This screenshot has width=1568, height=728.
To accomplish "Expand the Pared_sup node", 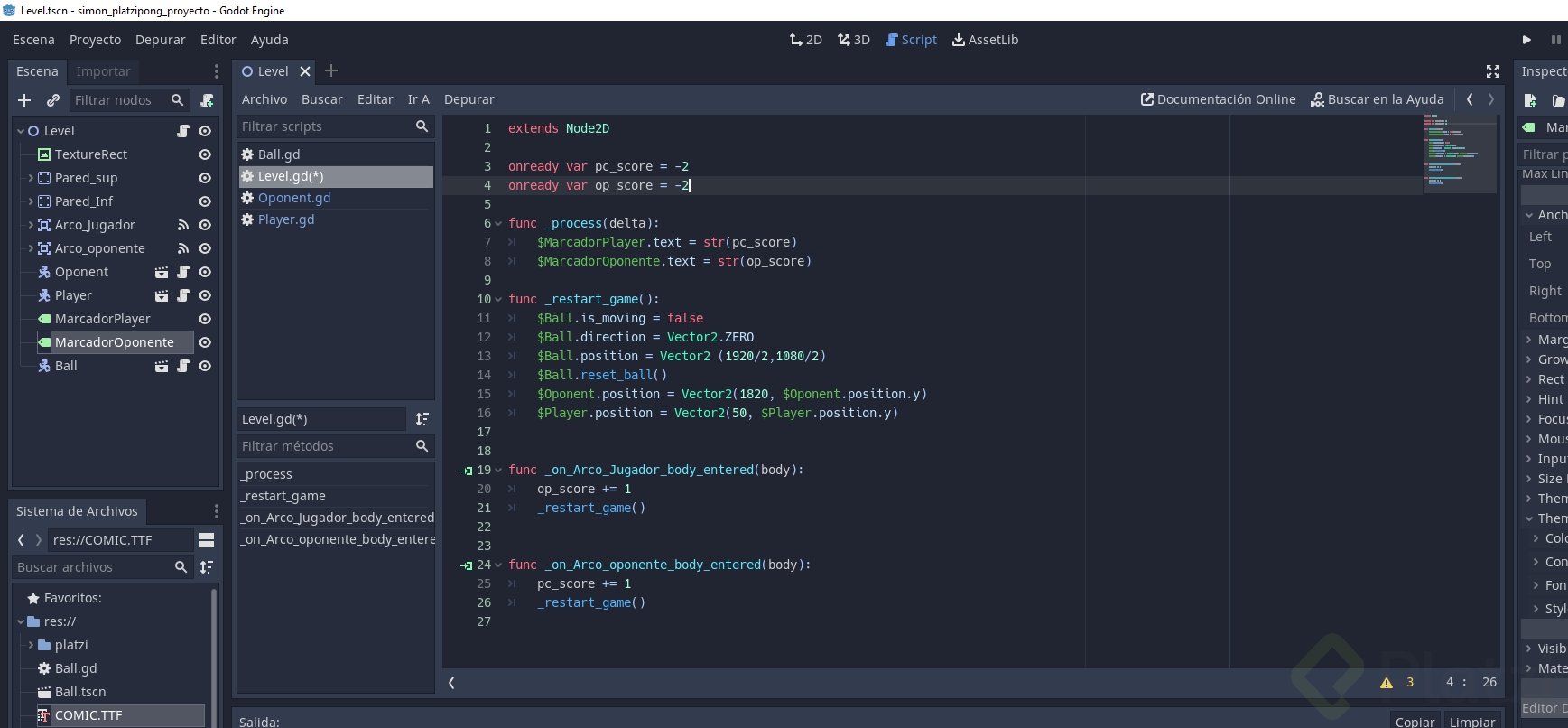I will point(31,178).
